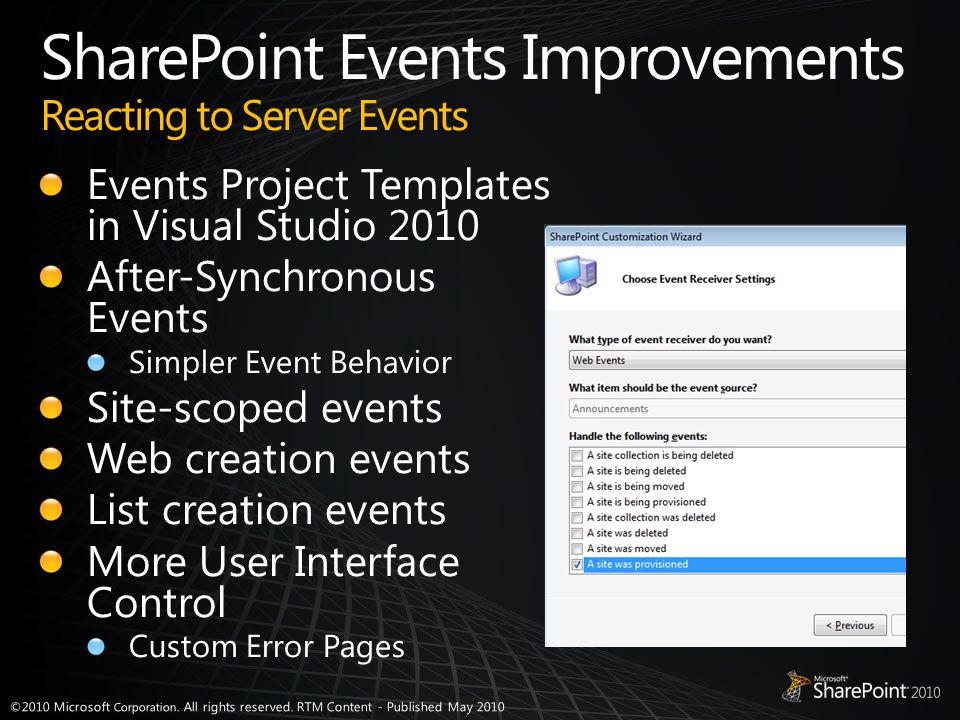Viewport: 960px width, 720px height.
Task: Click the 'Reacting to Server Events' subtitle
Action: click(255, 116)
